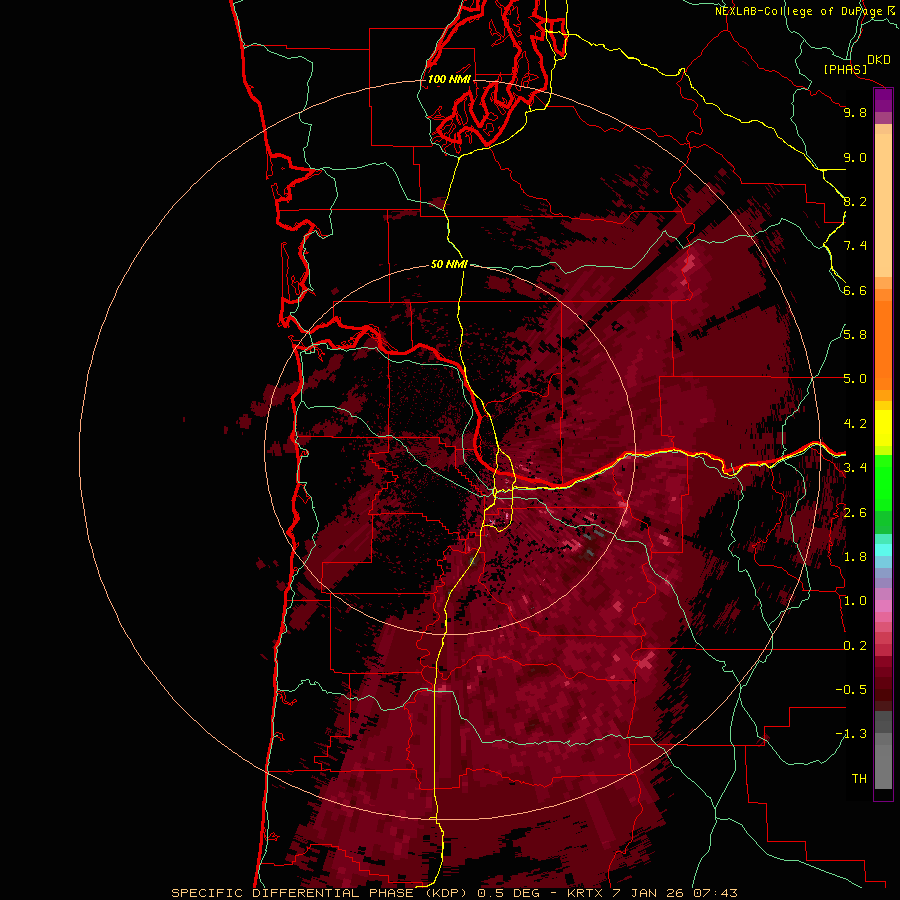Click the 1.0 value on the scale
Image resolution: width=900 pixels, height=900 pixels.
point(855,601)
